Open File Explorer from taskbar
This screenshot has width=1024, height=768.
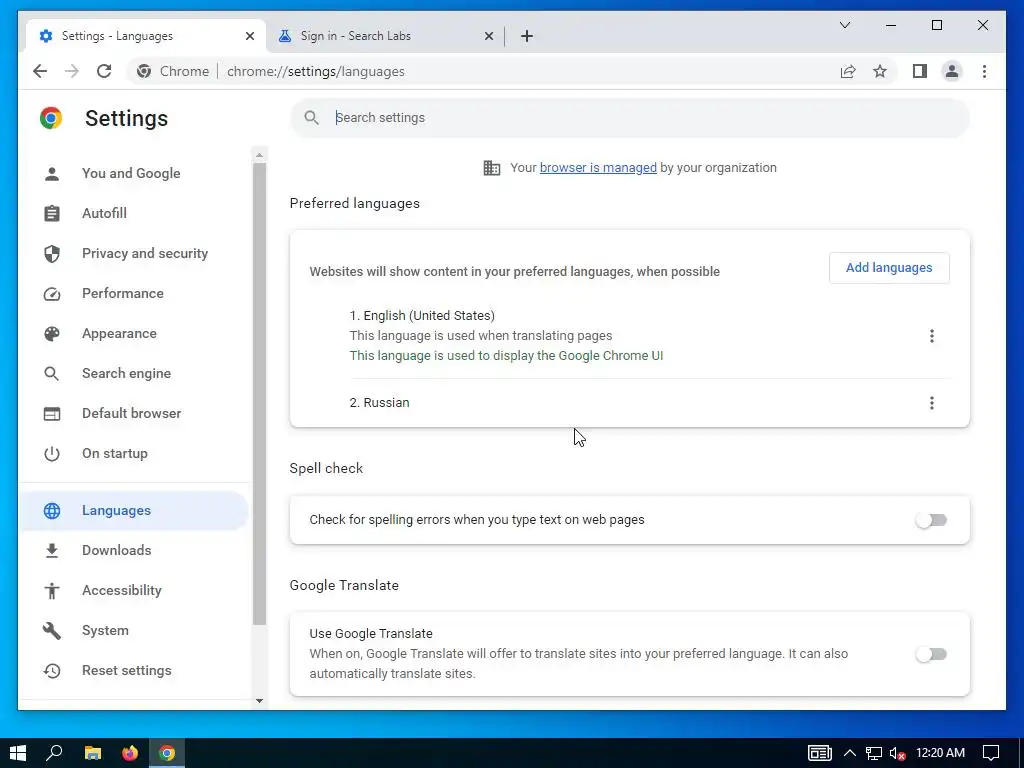tap(93, 753)
